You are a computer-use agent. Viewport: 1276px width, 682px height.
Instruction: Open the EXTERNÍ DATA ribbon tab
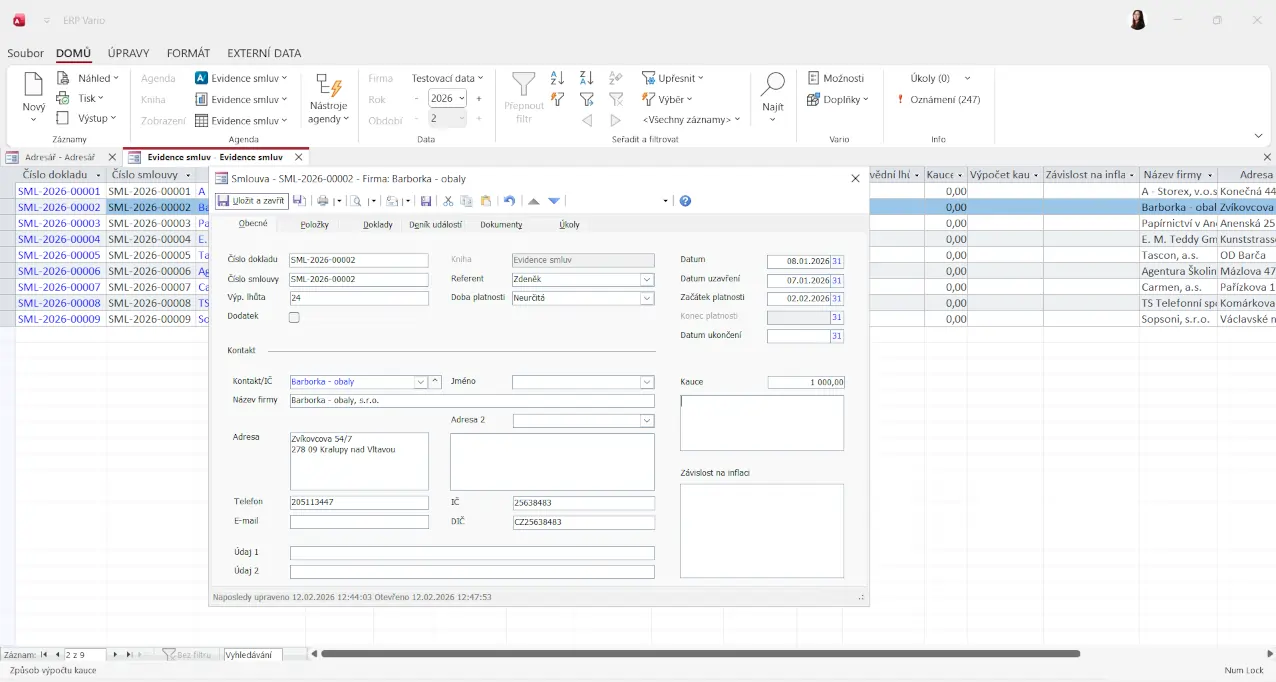(264, 53)
